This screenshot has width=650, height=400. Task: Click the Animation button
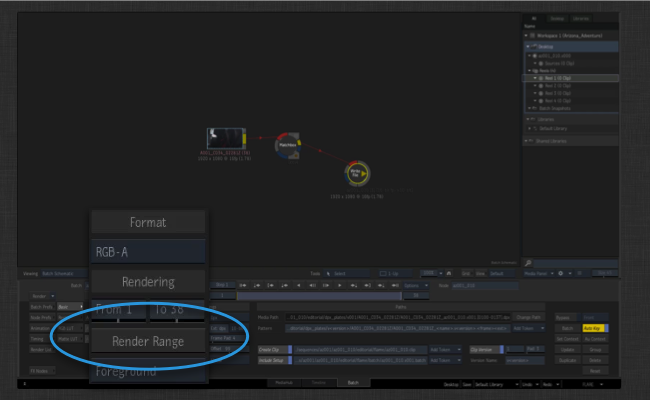42,328
